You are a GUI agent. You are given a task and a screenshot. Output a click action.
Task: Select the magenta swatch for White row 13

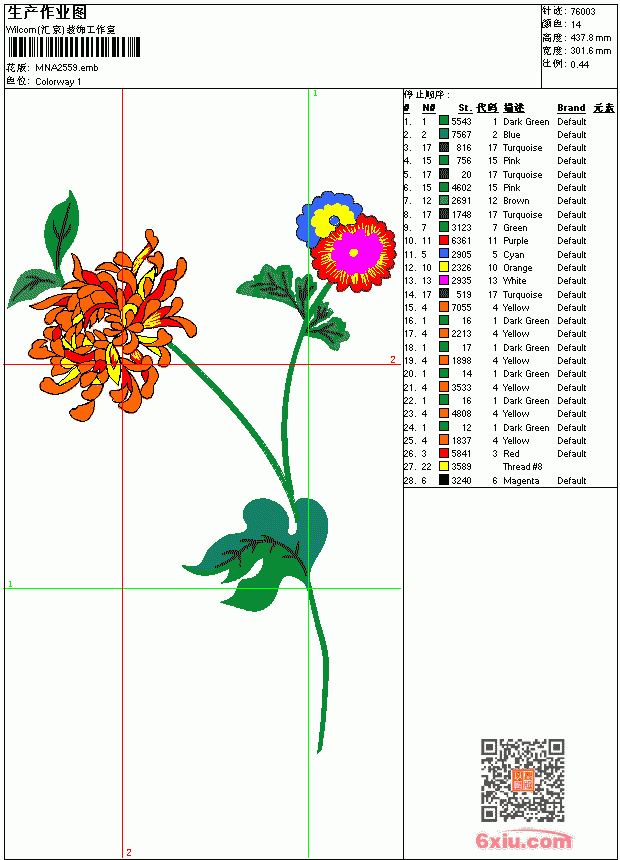coord(444,280)
